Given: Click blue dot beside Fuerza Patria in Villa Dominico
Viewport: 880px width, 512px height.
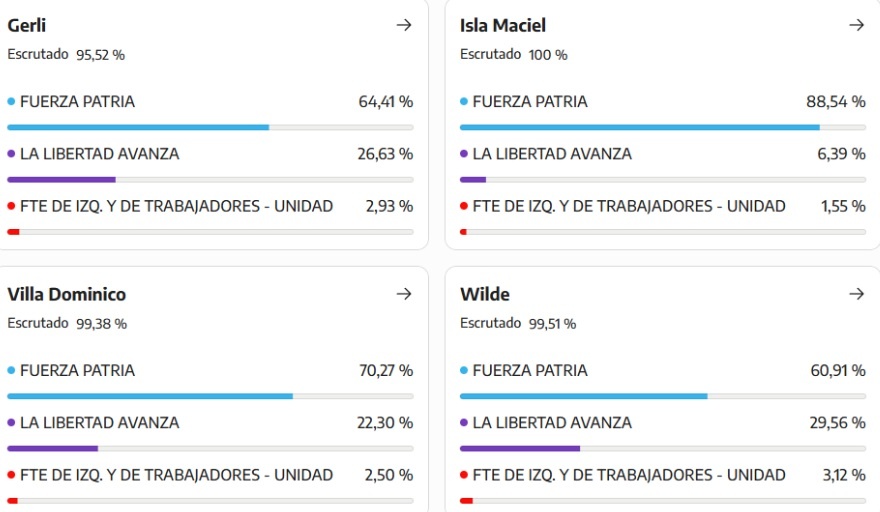Looking at the screenshot, I should tap(11, 371).
